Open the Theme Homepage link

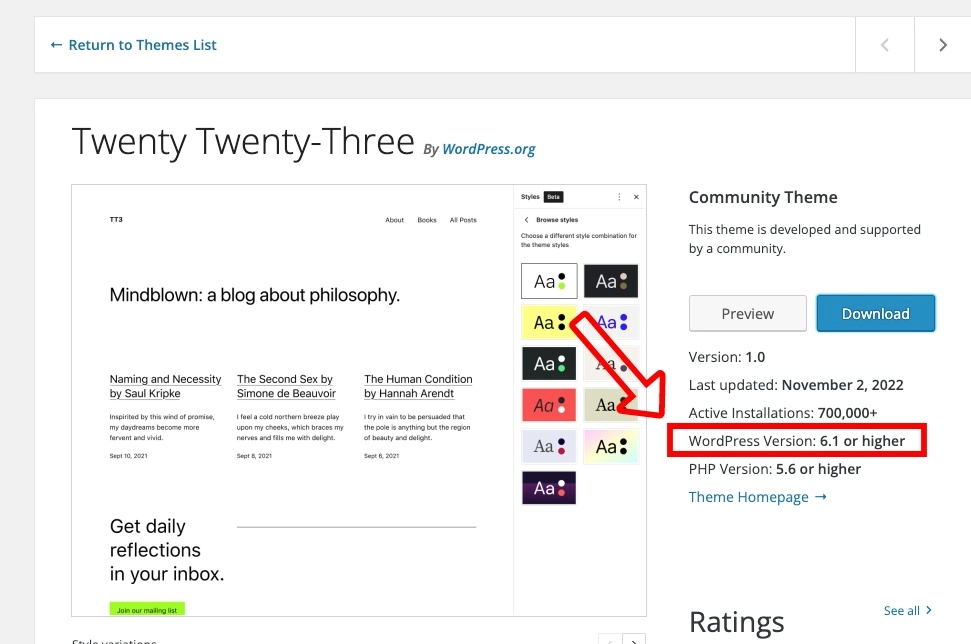click(x=757, y=497)
